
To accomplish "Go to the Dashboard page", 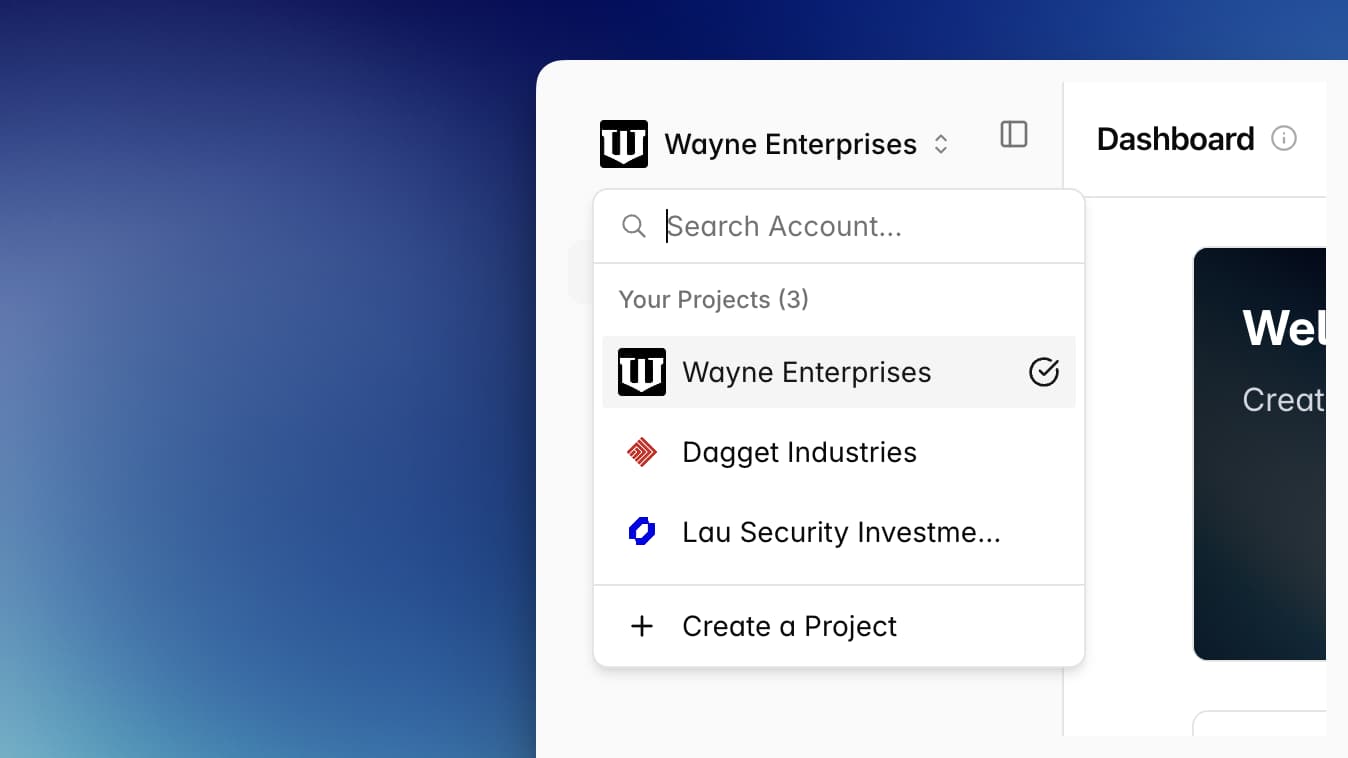I will click(x=1175, y=138).
